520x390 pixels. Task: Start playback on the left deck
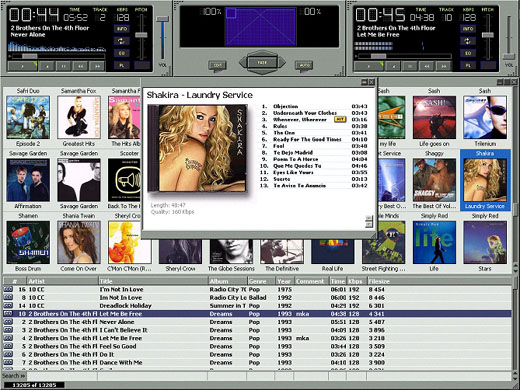(23, 66)
